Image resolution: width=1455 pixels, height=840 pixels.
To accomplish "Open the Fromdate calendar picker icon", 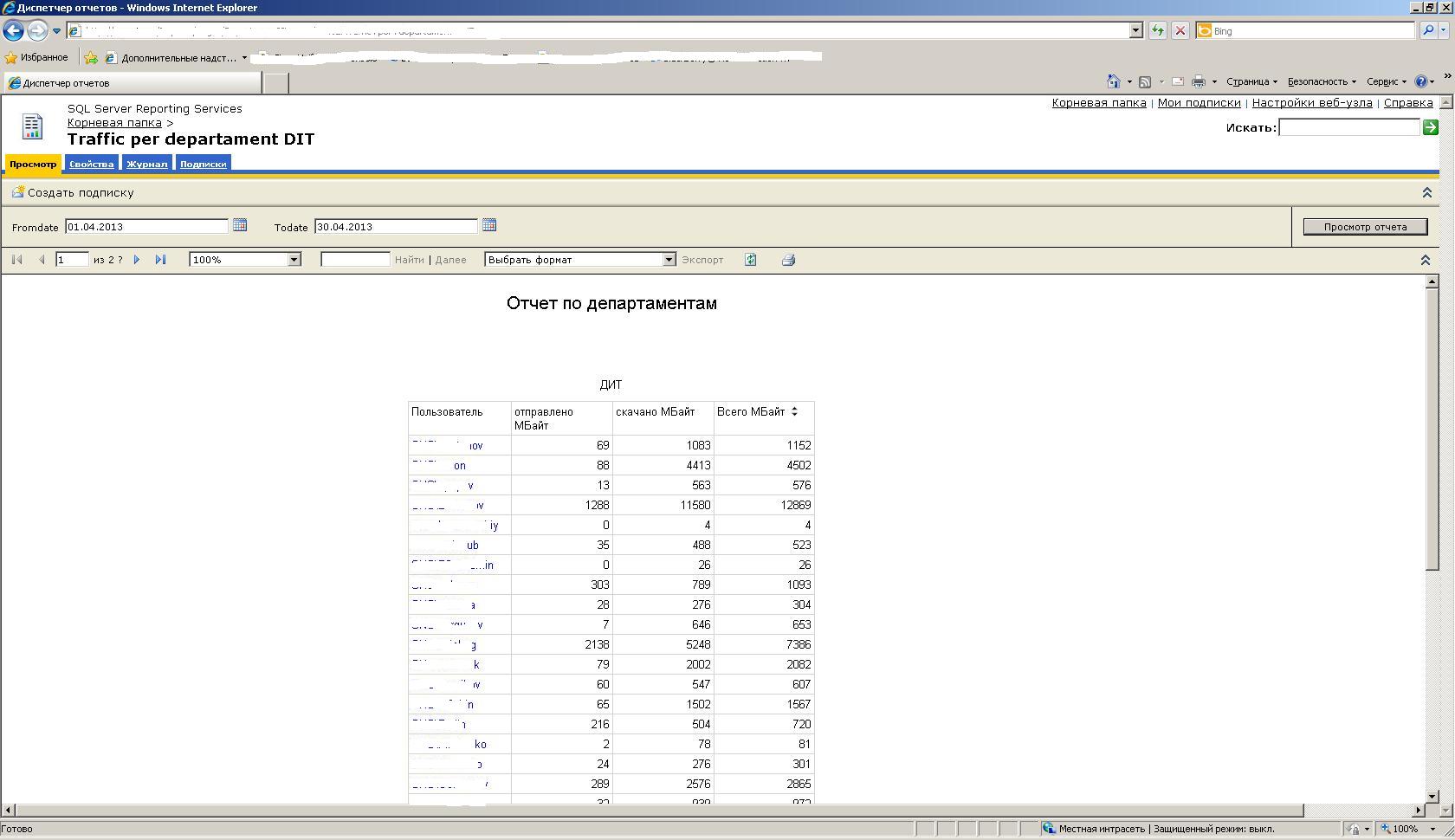I will coord(240,225).
